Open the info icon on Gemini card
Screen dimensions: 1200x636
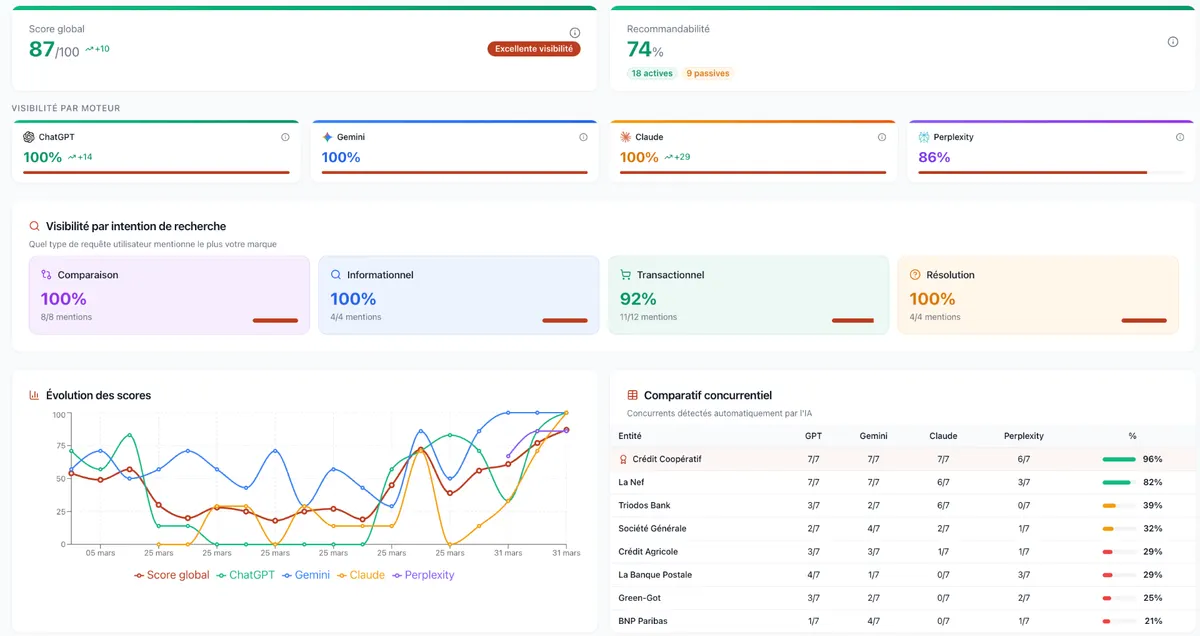click(x=584, y=137)
